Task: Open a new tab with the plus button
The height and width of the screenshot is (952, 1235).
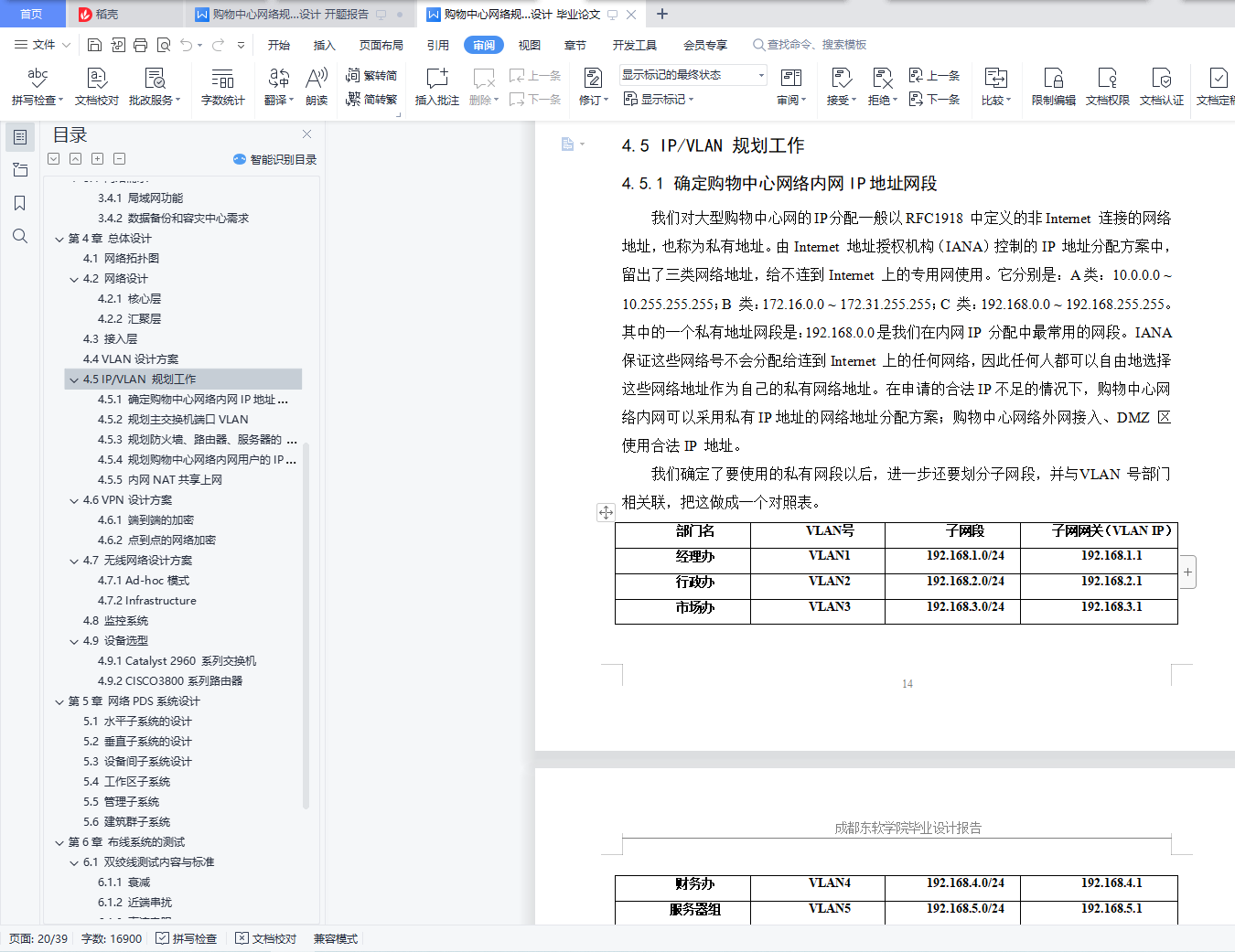Action: (662, 14)
